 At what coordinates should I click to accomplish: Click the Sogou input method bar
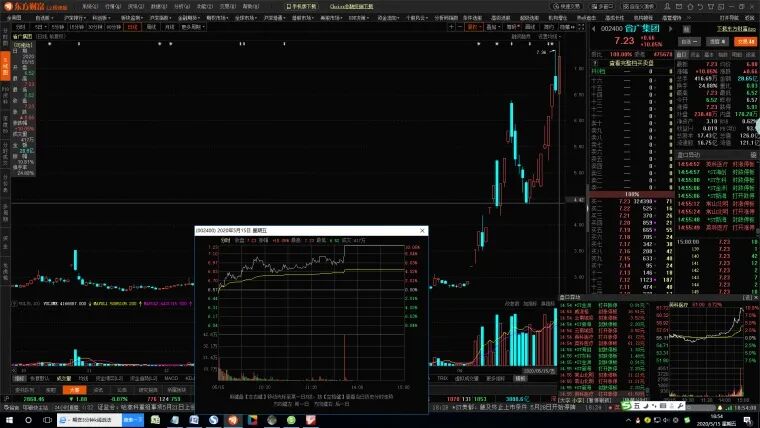pyautogui.click(x=652, y=405)
